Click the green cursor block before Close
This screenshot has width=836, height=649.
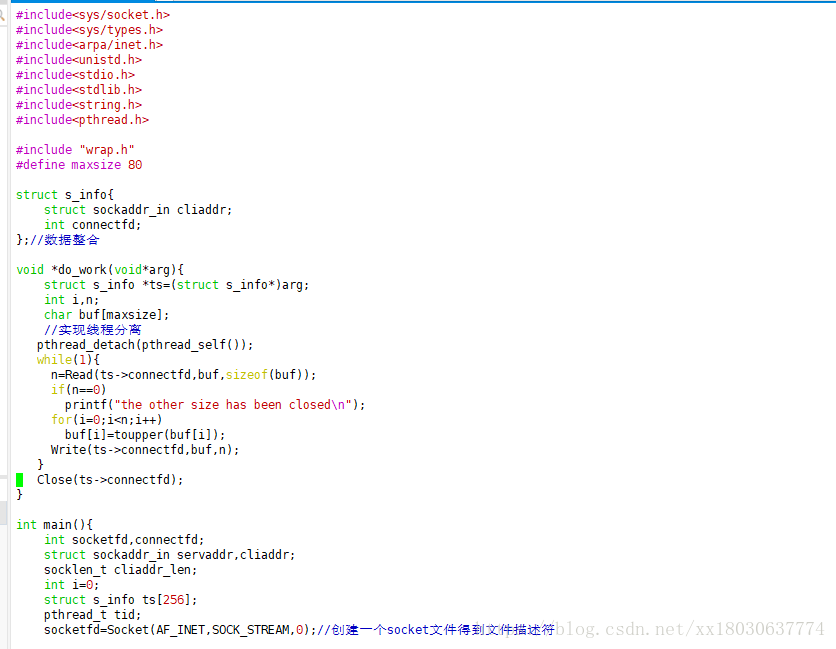tap(20, 480)
